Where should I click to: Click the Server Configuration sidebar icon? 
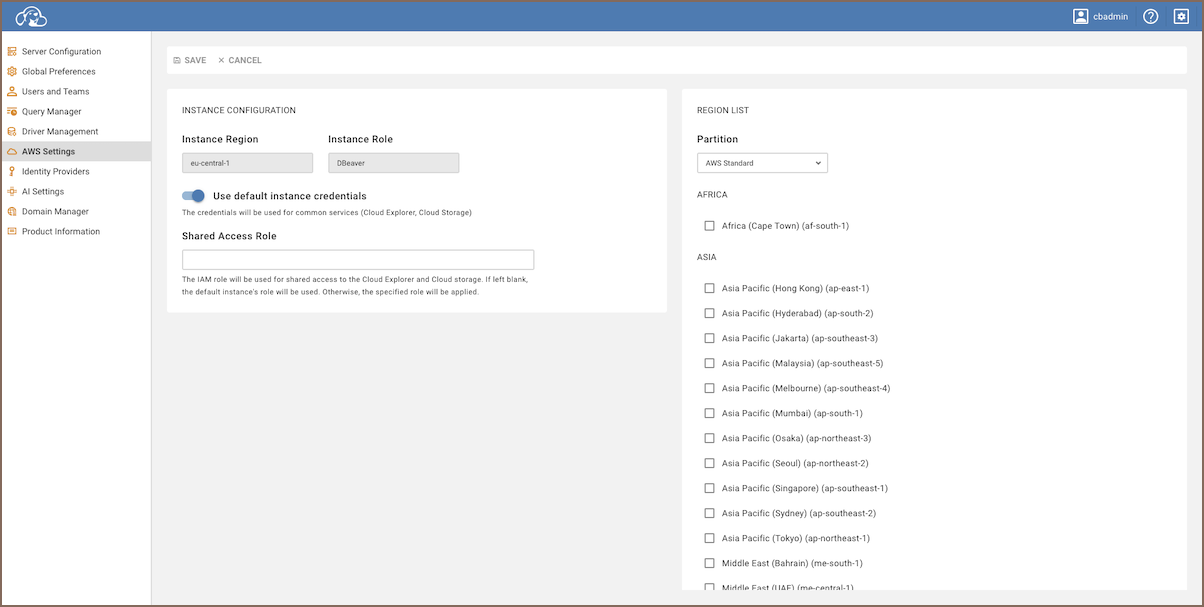click(12, 52)
